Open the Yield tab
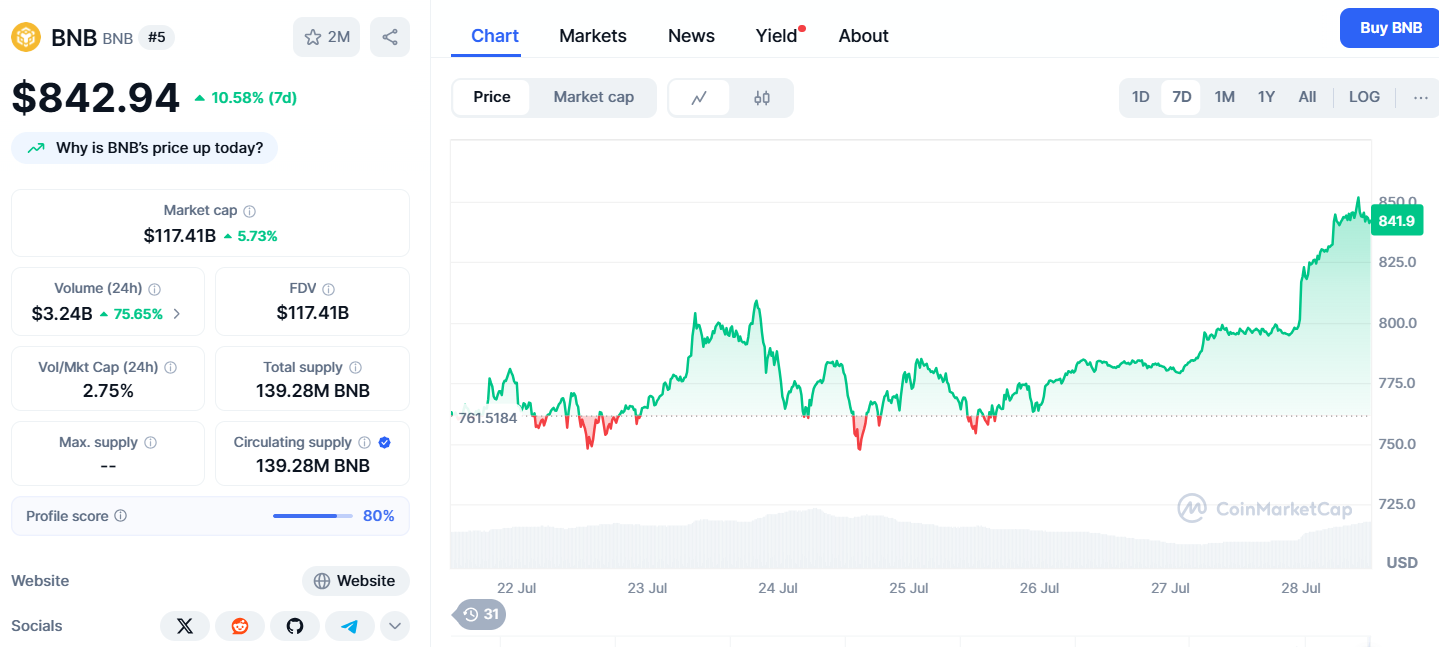 click(777, 36)
